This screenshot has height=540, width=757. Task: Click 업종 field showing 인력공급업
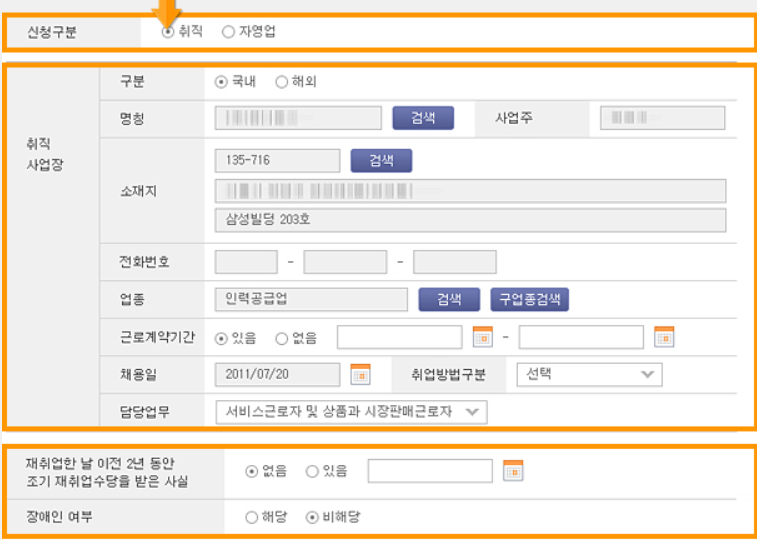coord(311,300)
